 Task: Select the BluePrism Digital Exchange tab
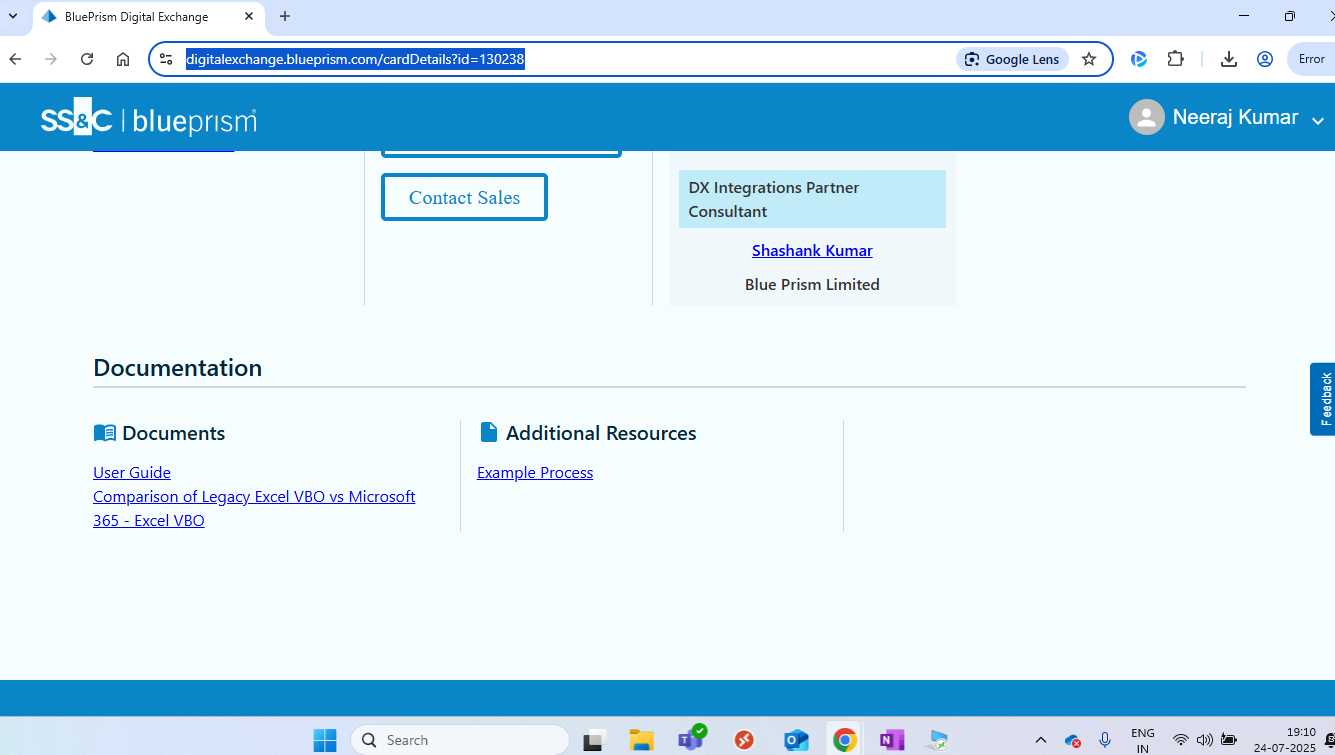point(149,16)
